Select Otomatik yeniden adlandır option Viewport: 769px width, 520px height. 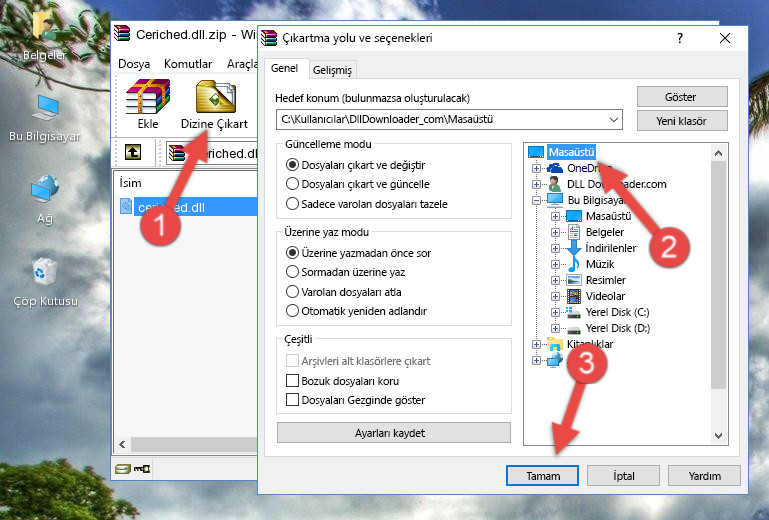pyautogui.click(x=356, y=311)
